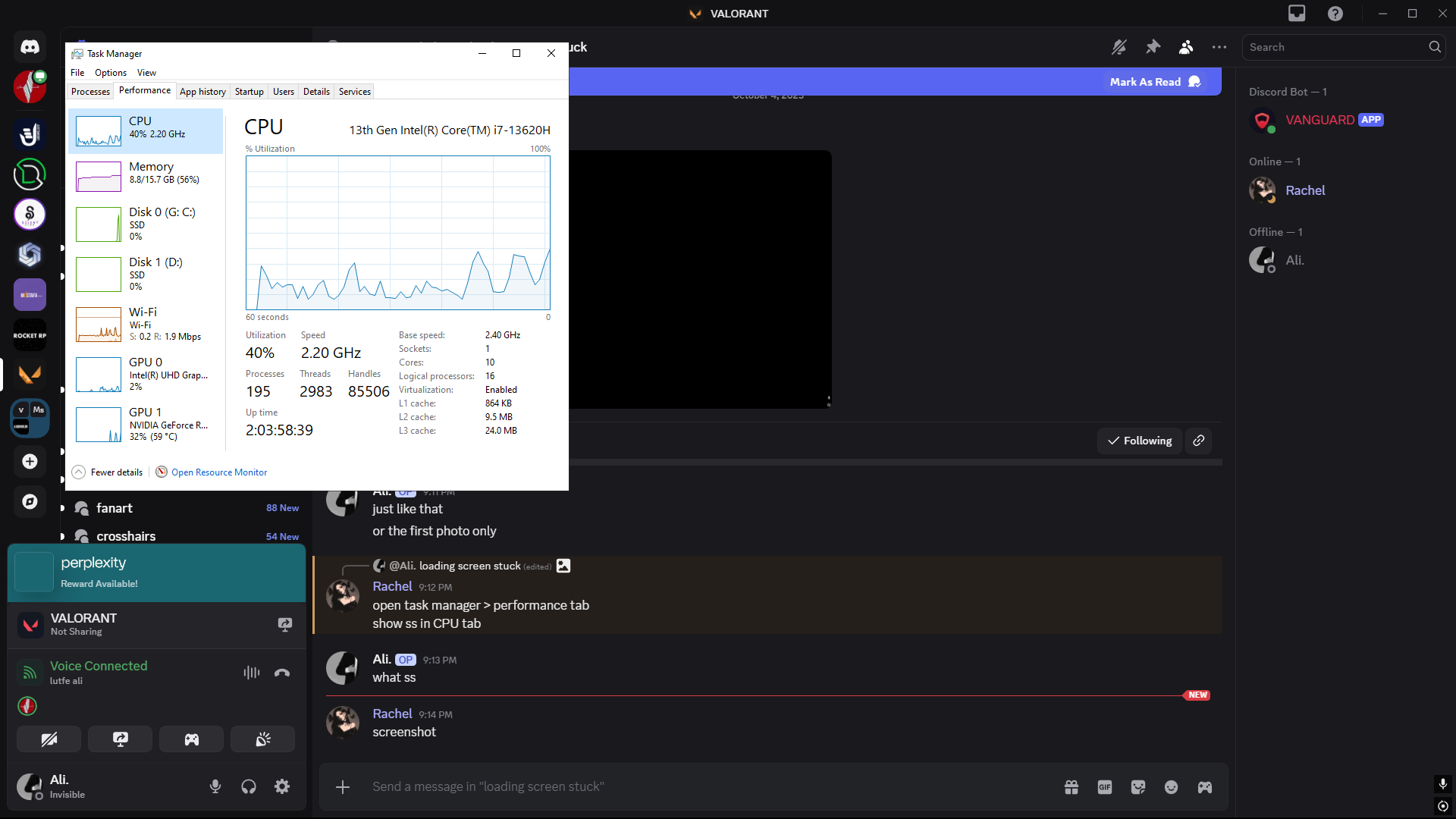This screenshot has width=1456, height=819.
Task: Open user settings gear
Action: tap(282, 786)
